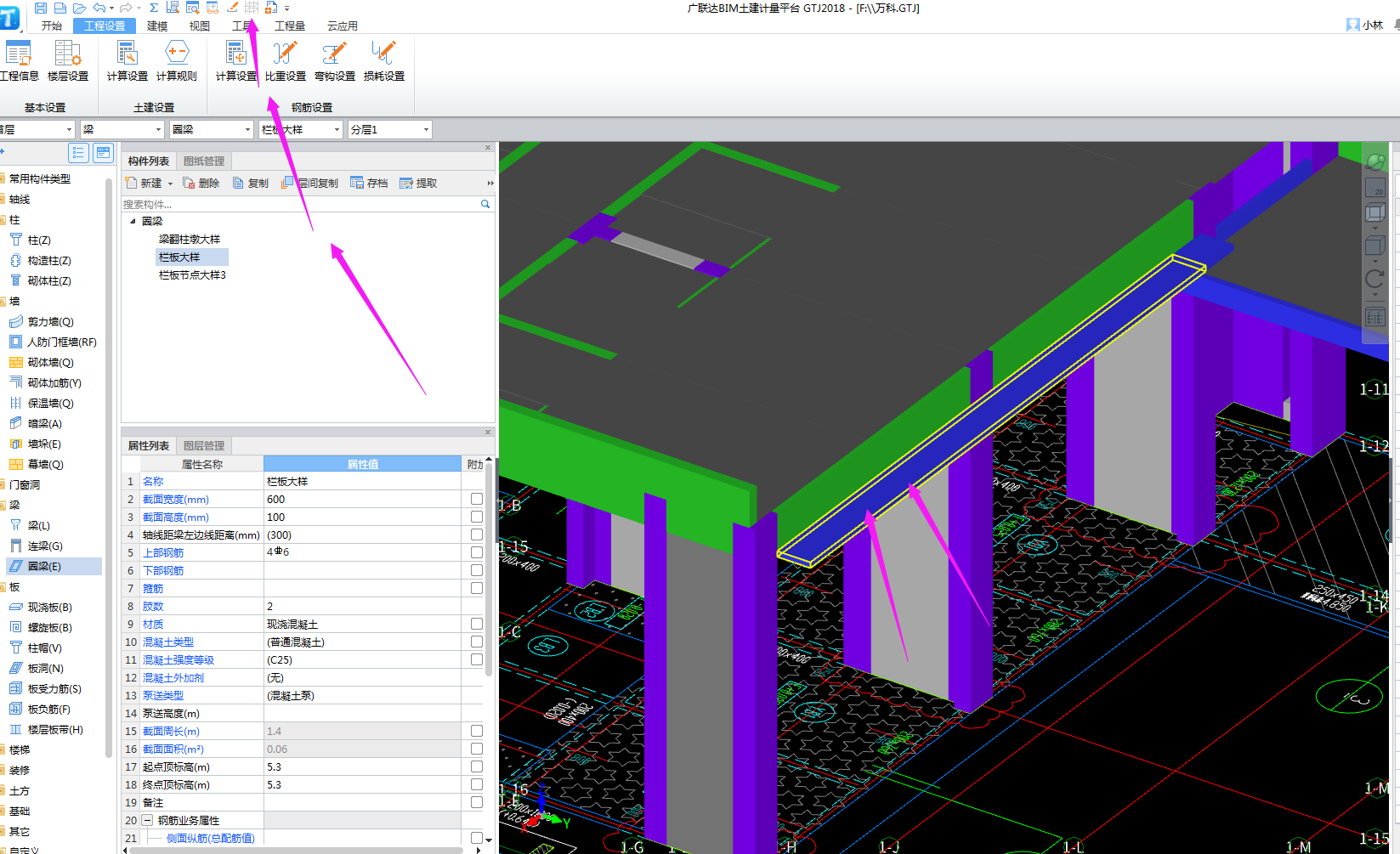Click the 提取 extract button
Image resolution: width=1400 pixels, height=854 pixels.
[418, 184]
